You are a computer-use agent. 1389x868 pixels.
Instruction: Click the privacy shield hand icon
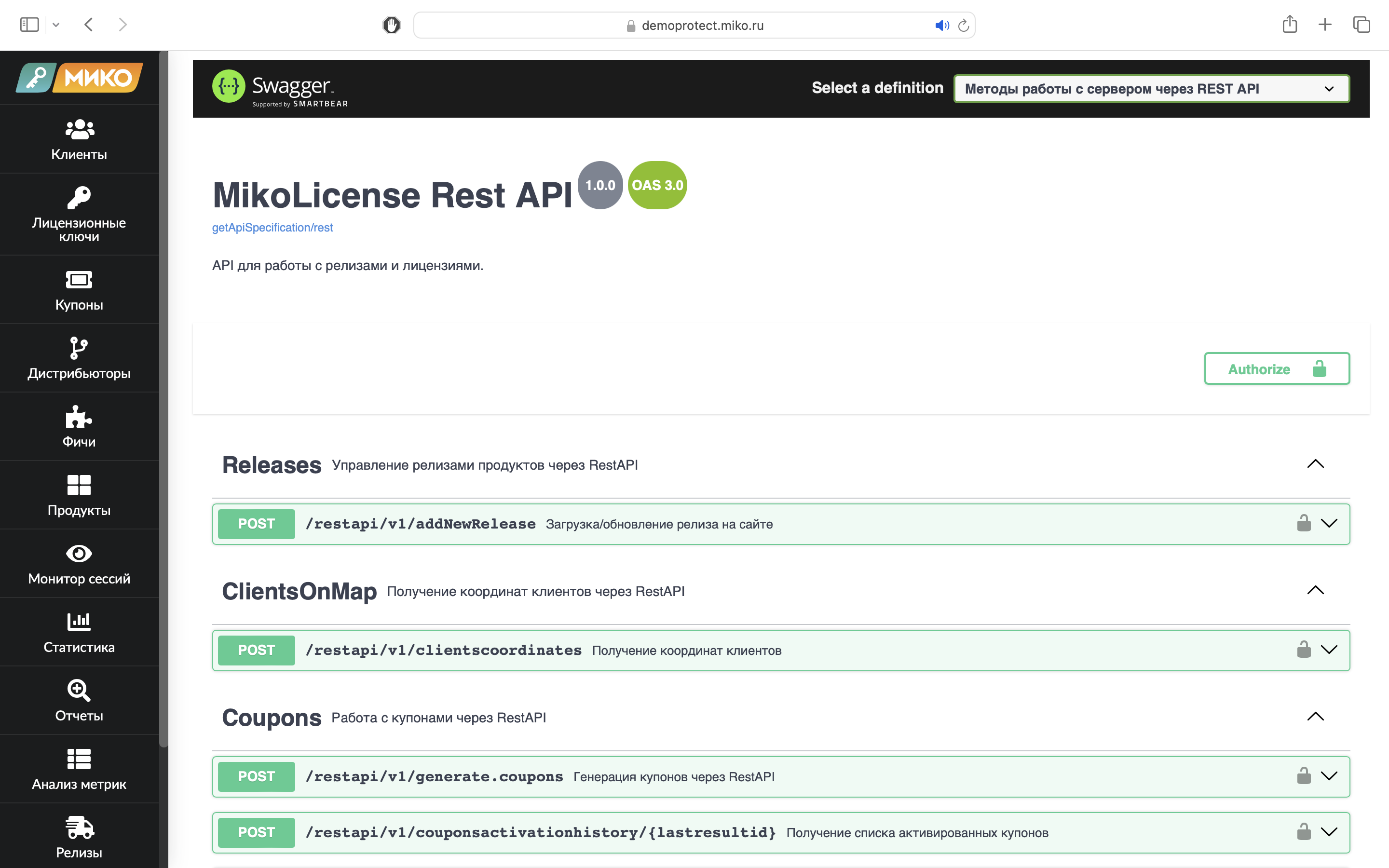pos(392,25)
